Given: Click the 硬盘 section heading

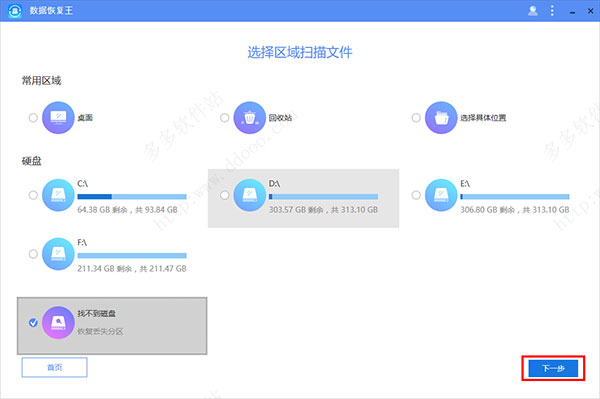Looking at the screenshot, I should [x=31, y=161].
